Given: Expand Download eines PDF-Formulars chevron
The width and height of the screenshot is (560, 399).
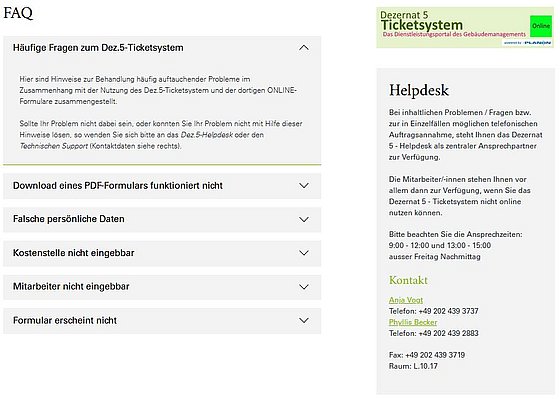Looking at the screenshot, I should coord(304,186).
